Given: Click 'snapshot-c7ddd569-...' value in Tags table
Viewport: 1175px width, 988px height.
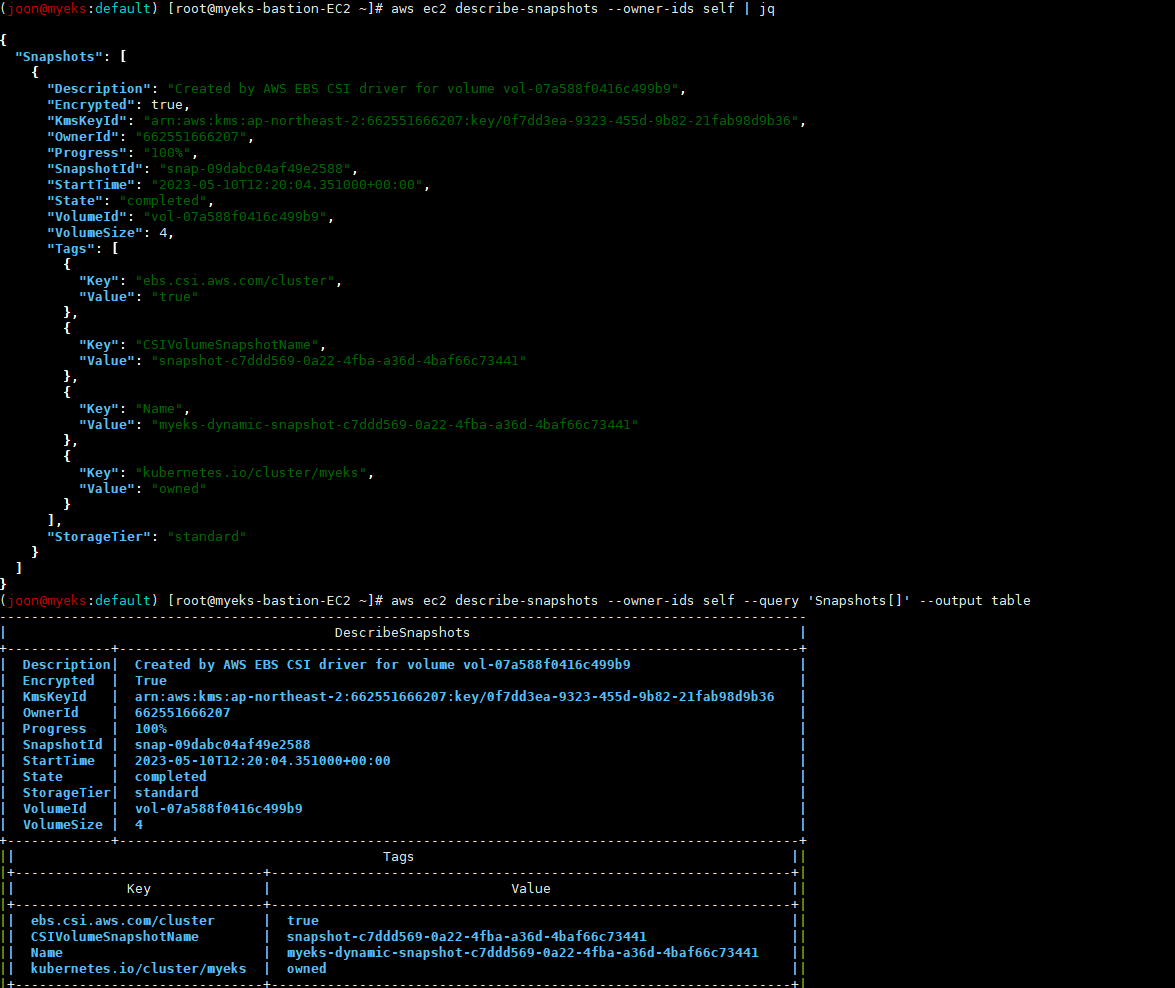Looking at the screenshot, I should [466, 937].
